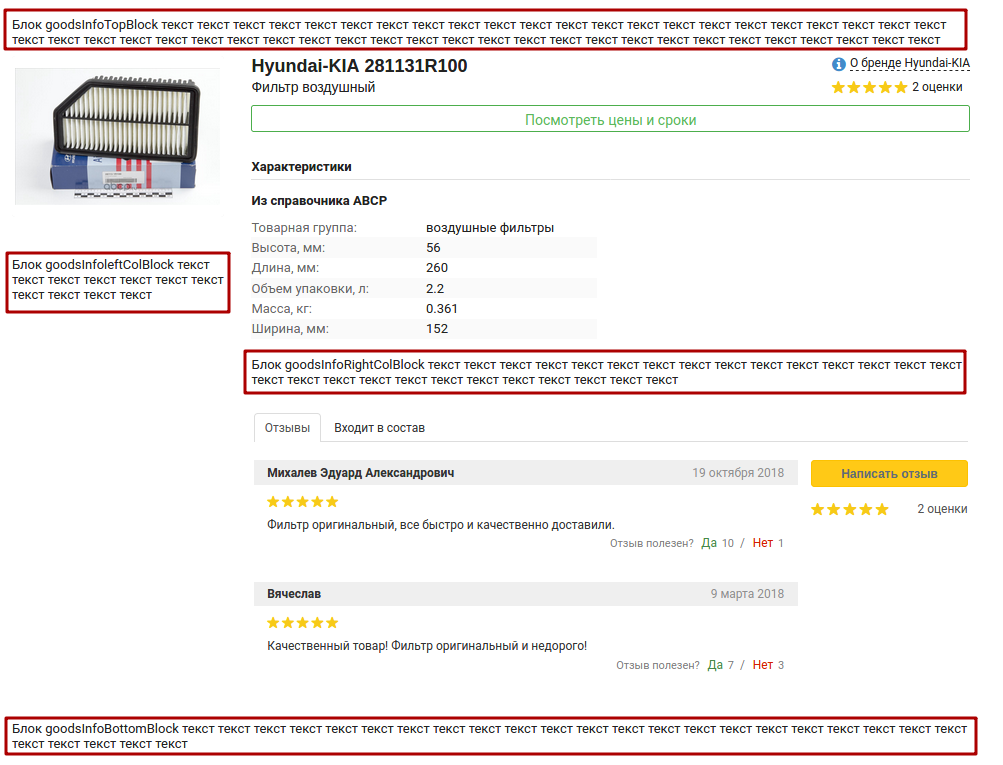The width and height of the screenshot is (1003, 765).
Task: Click the five-star rating in Вячеслав's review
Action: click(303, 623)
